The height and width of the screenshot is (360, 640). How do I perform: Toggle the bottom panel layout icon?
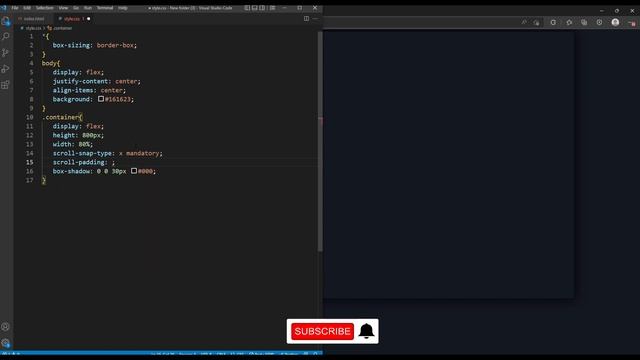pos(255,8)
